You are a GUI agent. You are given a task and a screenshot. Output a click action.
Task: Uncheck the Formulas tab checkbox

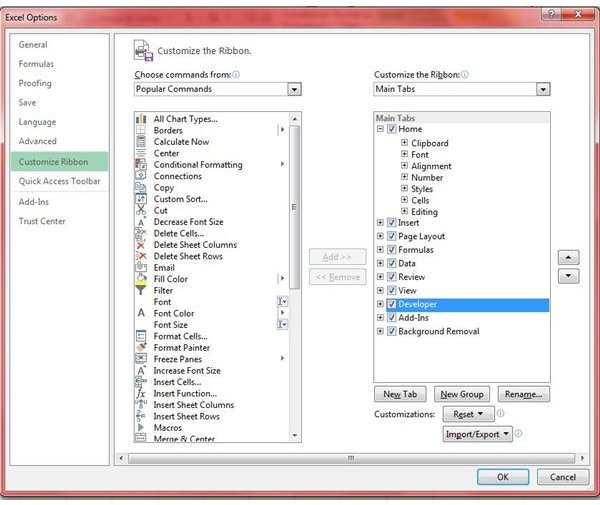(391, 249)
